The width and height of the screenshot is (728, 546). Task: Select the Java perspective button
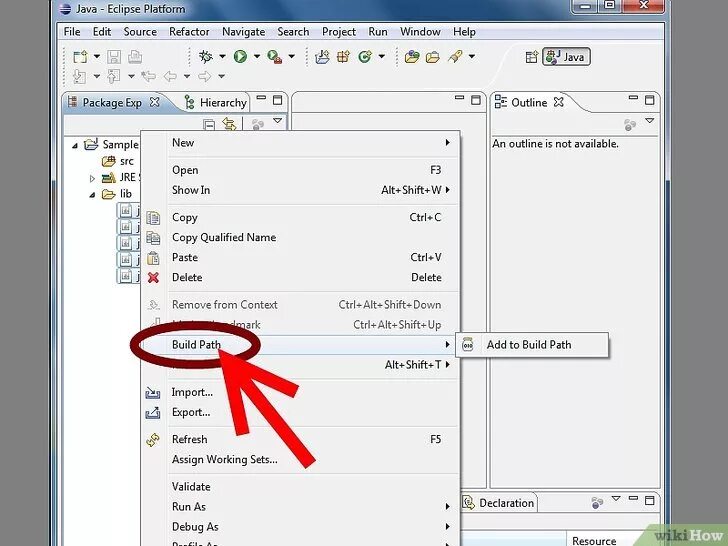tap(566, 57)
